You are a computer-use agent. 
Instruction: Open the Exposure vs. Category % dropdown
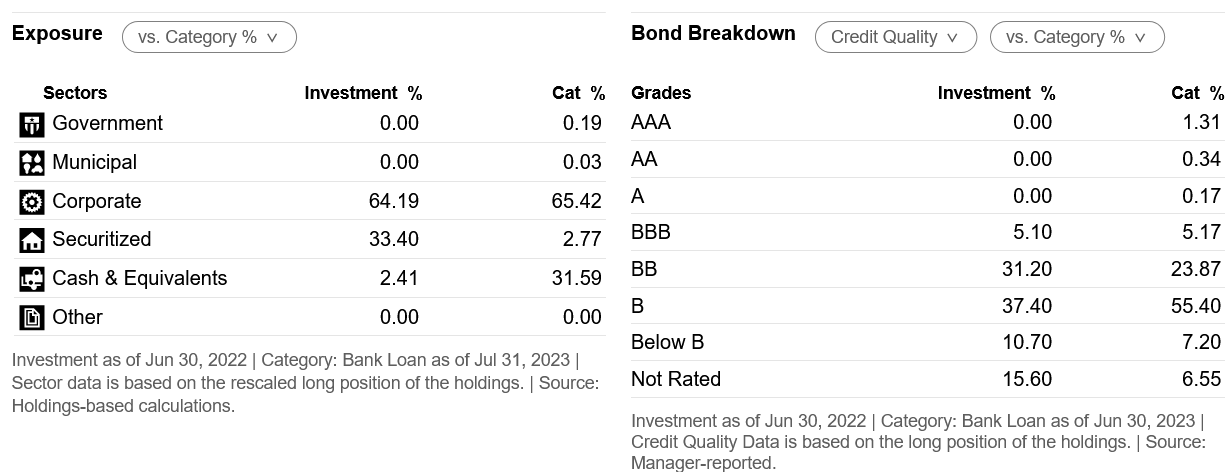coord(209,37)
